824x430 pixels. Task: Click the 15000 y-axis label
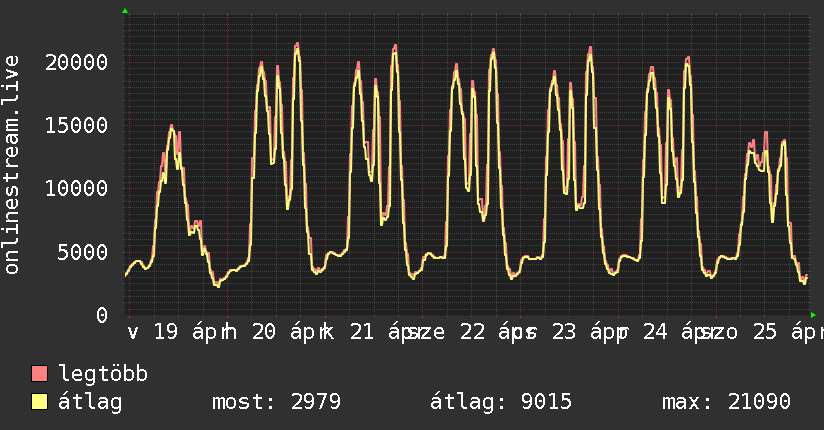77,126
